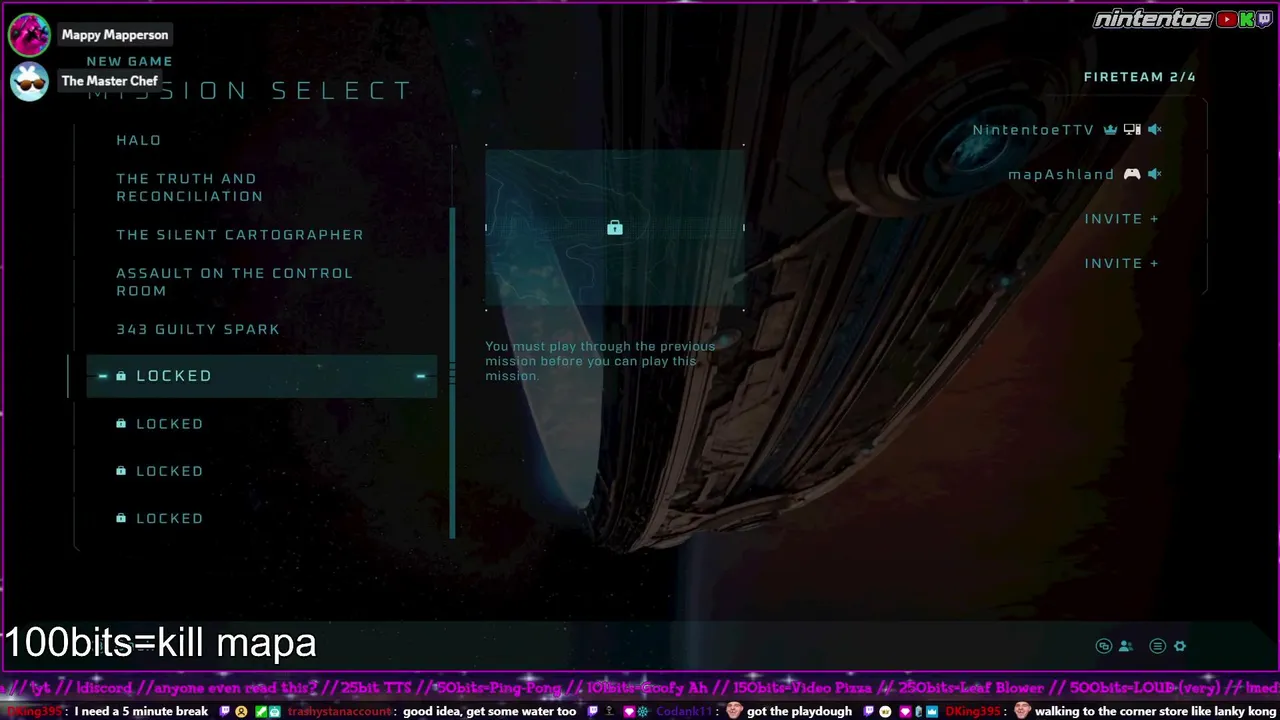The width and height of the screenshot is (1280, 720).
Task: Click the crown leader icon beside NintentoeTTV
Action: tap(1110, 129)
